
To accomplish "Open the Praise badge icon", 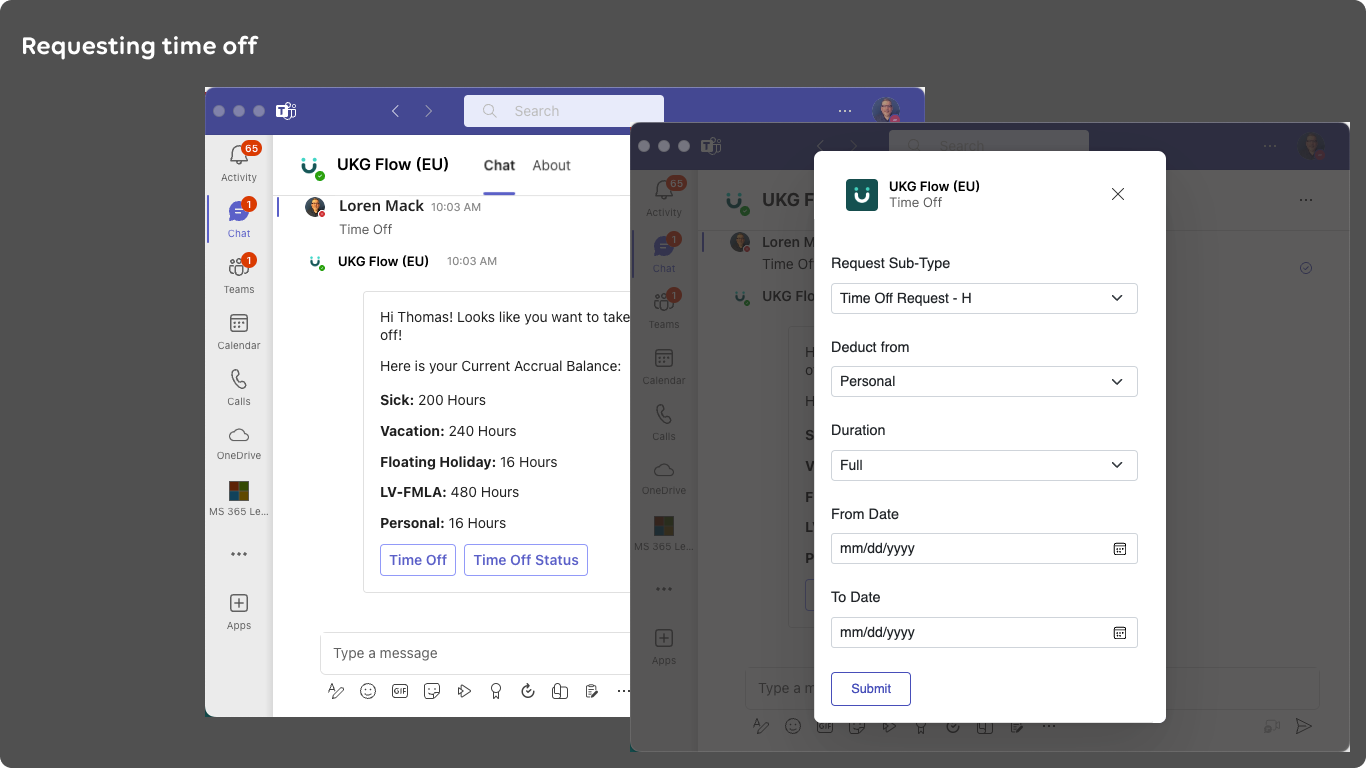I will (x=496, y=691).
